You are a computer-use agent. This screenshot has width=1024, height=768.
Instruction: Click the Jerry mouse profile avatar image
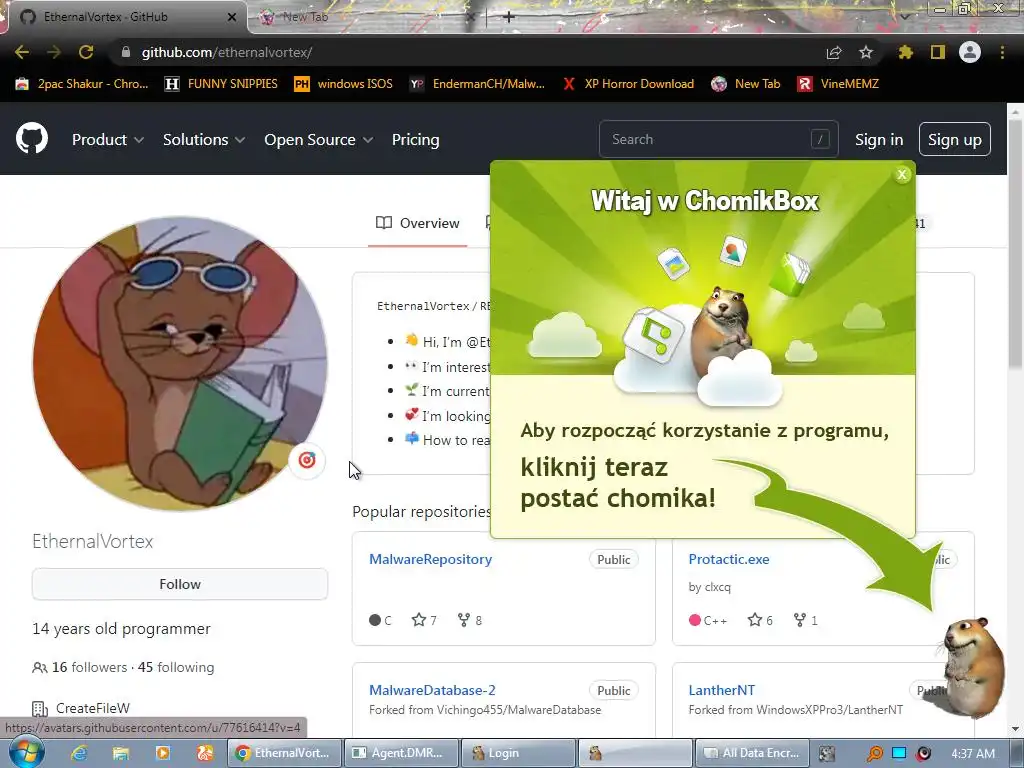pos(180,363)
